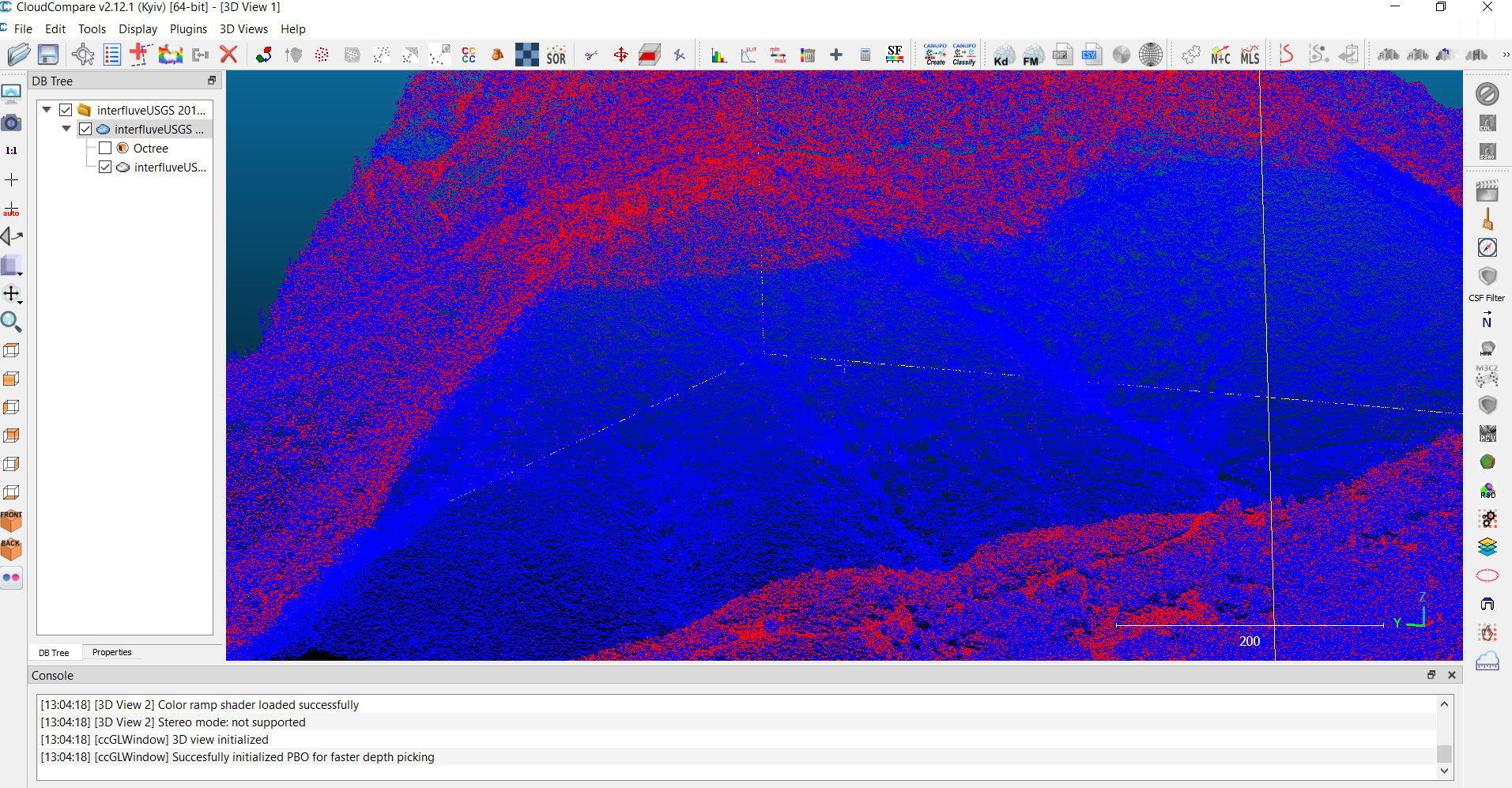Viewport: 1512px width, 788px height.
Task: Launch the CANUPO Classify plugin
Action: 963,55
